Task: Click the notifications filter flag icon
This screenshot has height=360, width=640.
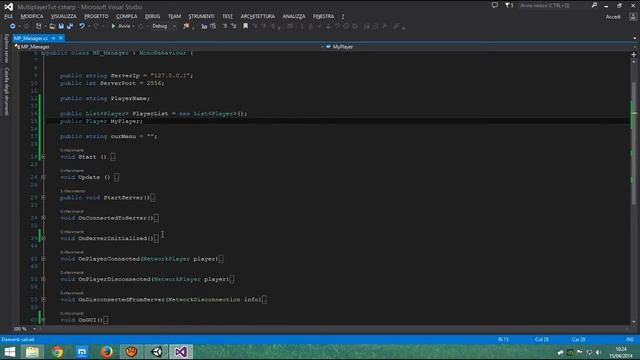Action: tap(509, 5)
